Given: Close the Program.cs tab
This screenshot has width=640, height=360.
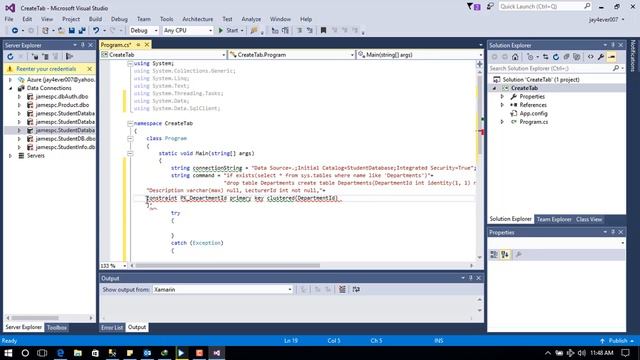Looking at the screenshot, I should [x=147, y=44].
